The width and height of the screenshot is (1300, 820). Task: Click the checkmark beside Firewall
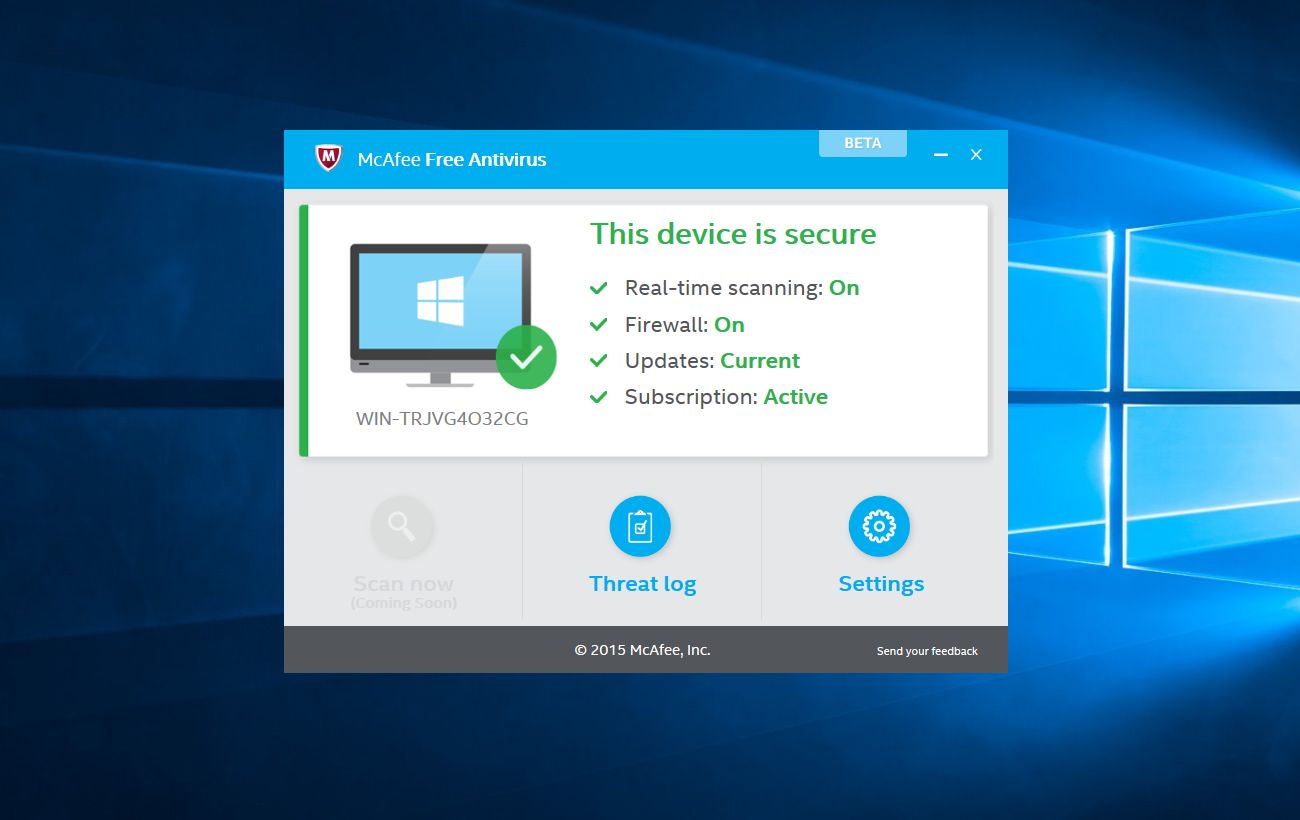[x=599, y=325]
